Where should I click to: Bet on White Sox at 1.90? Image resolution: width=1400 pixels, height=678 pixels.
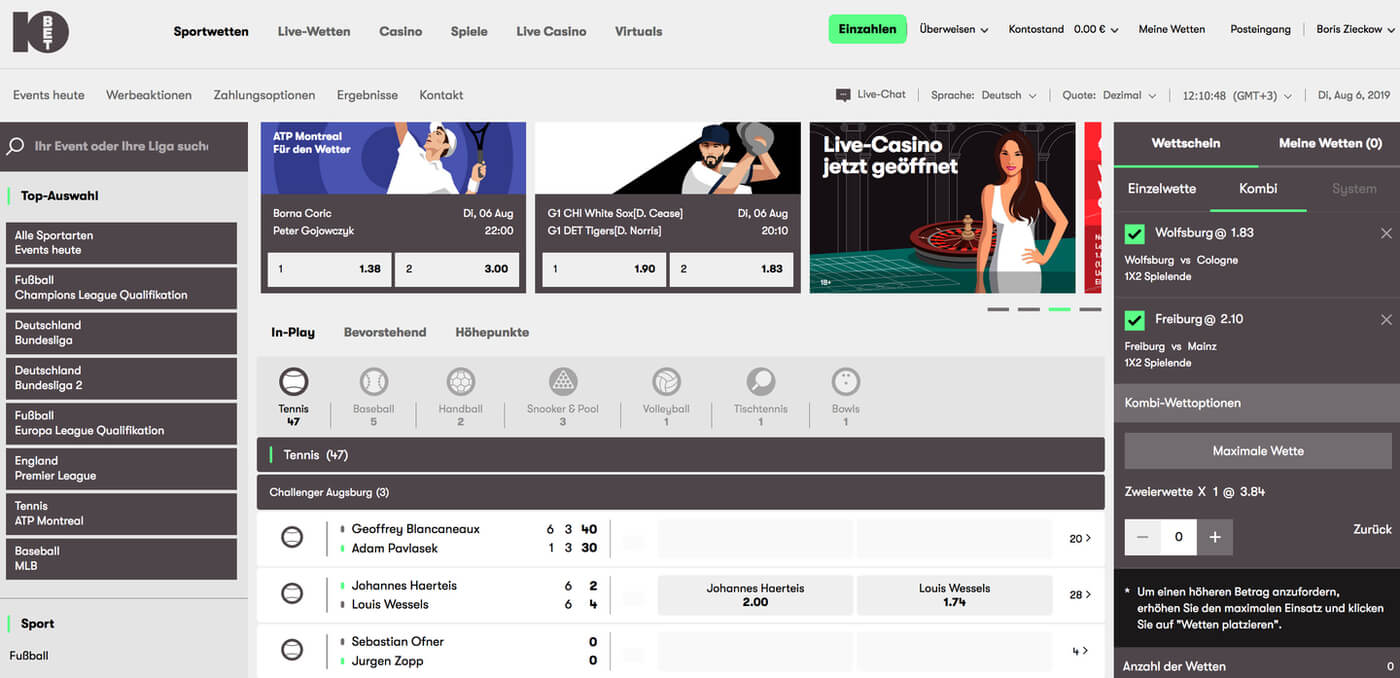coord(604,269)
